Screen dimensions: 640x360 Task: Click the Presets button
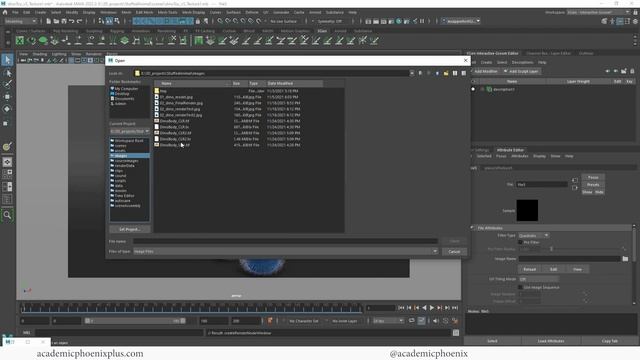click(x=593, y=184)
